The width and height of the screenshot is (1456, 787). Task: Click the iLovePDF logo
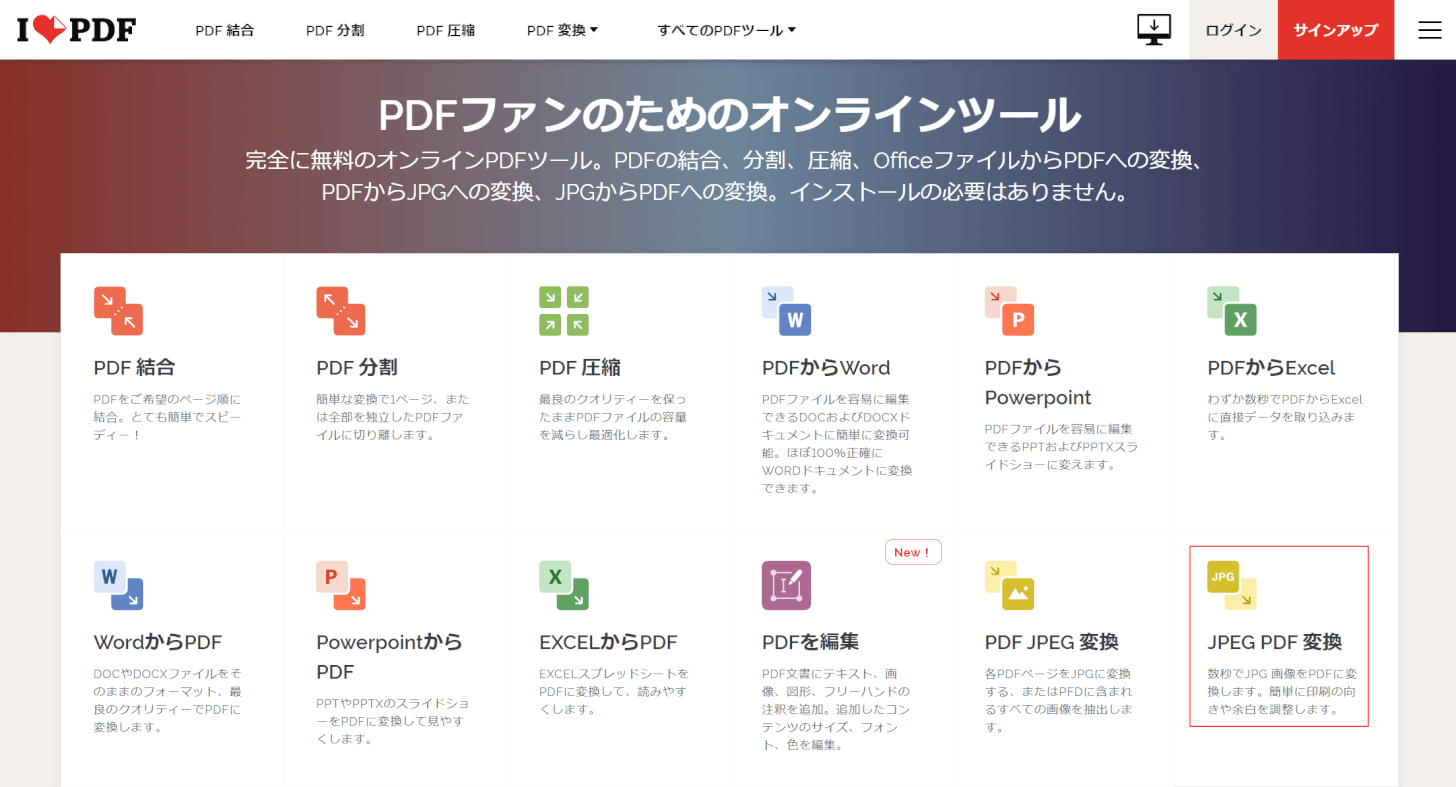pos(76,30)
